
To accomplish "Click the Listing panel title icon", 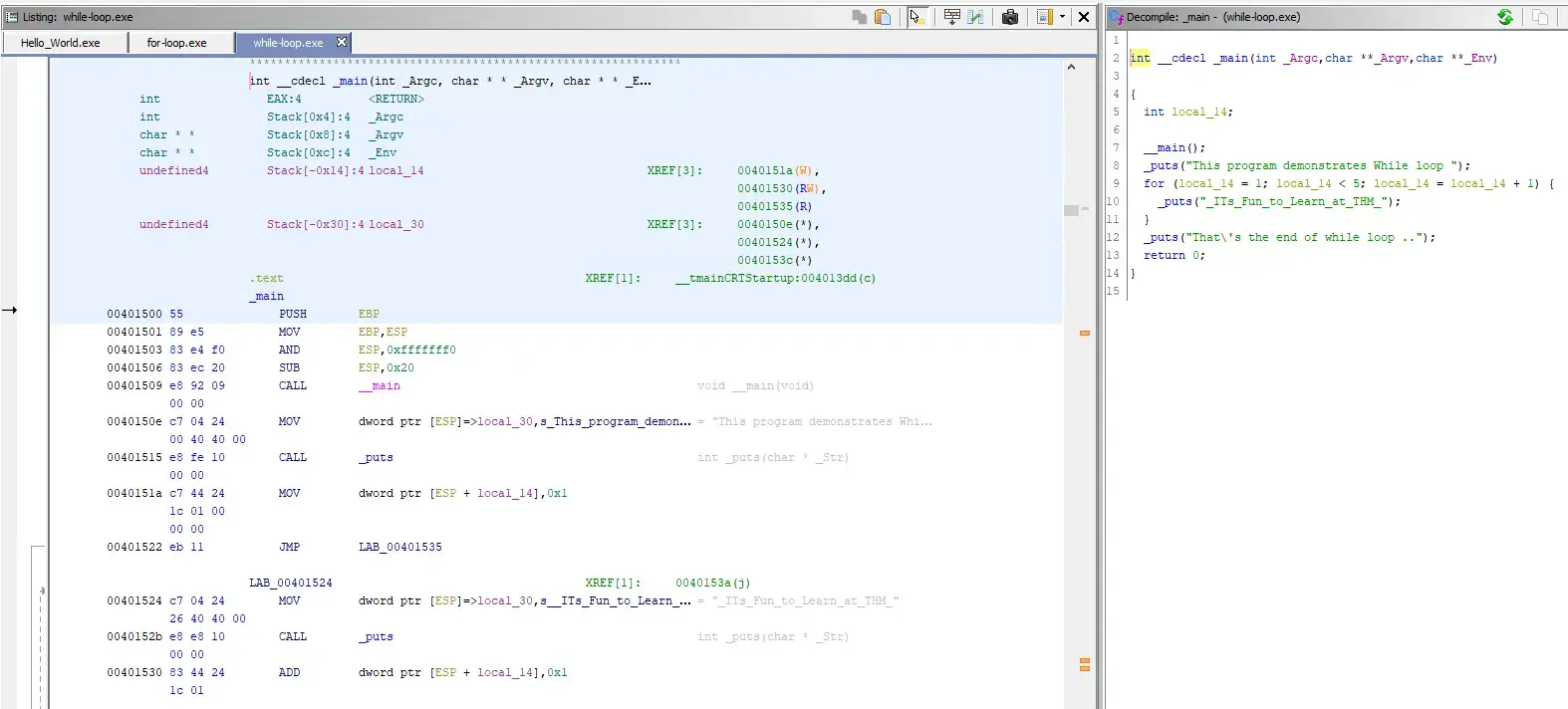I will click(12, 17).
